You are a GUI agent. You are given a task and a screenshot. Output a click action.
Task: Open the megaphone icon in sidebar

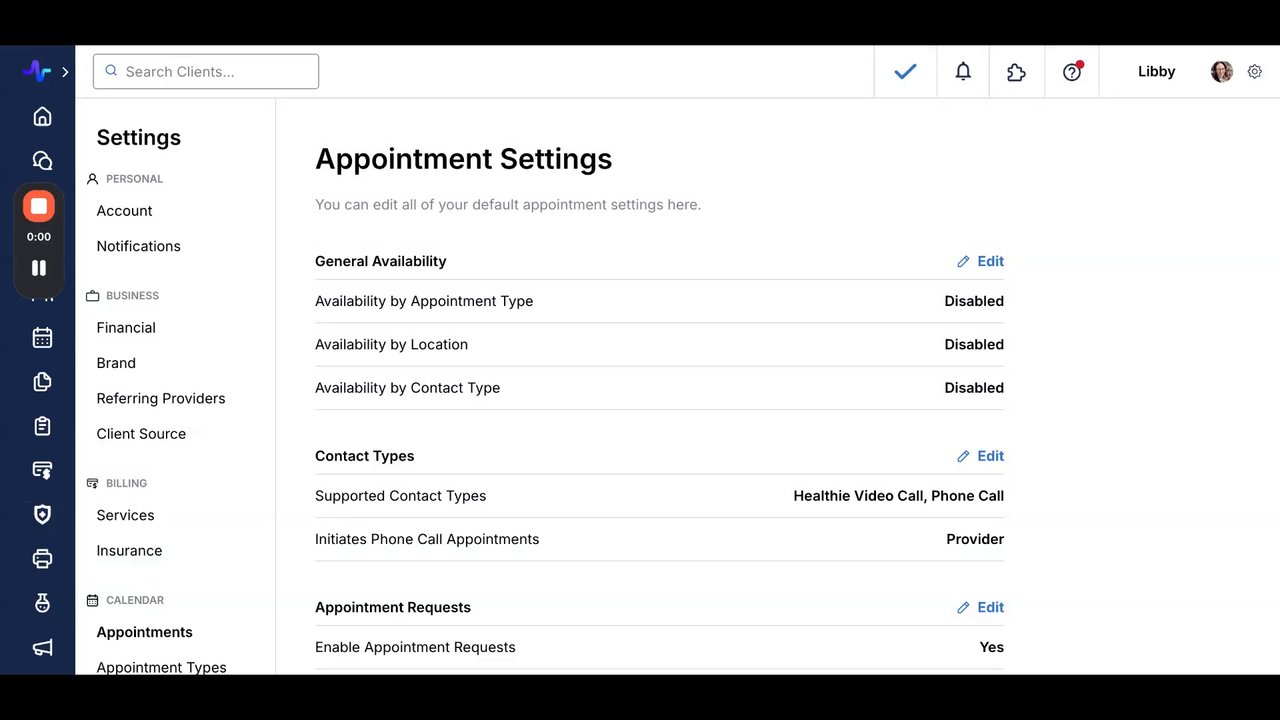pos(42,647)
